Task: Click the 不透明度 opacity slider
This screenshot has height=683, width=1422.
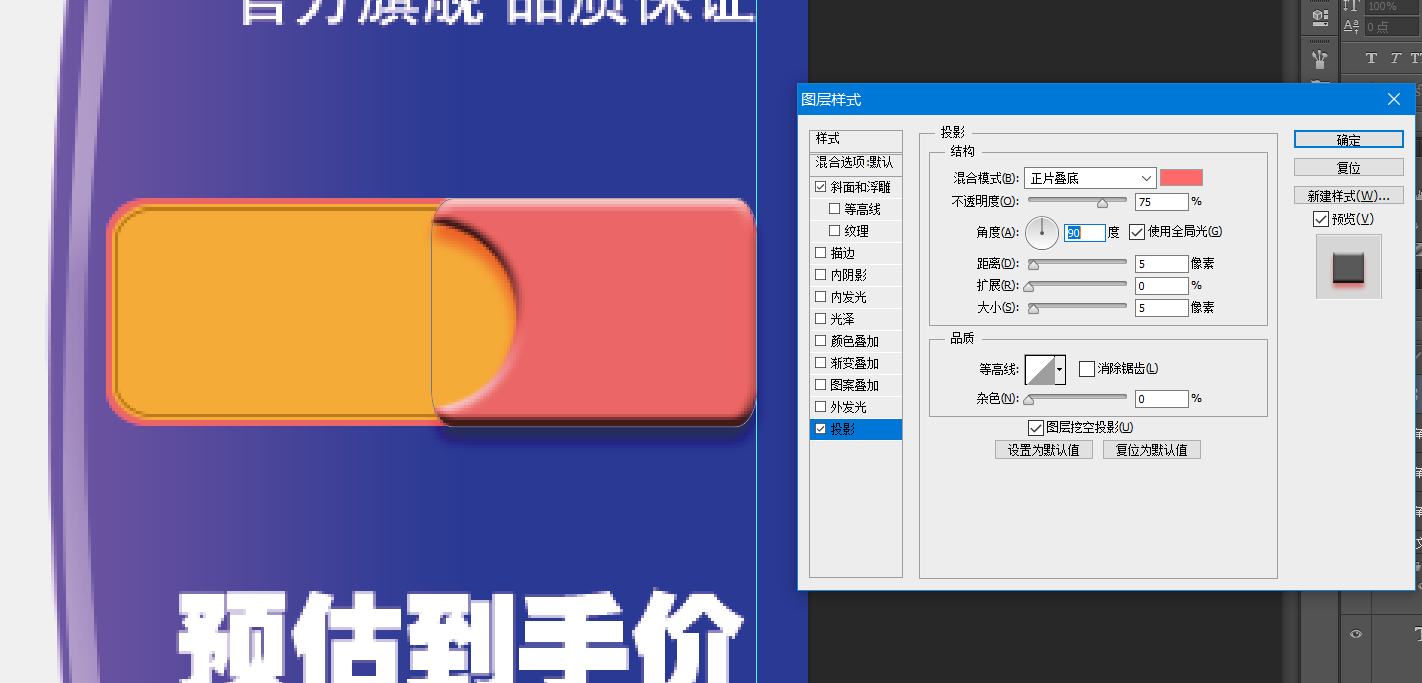Action: pos(1078,201)
